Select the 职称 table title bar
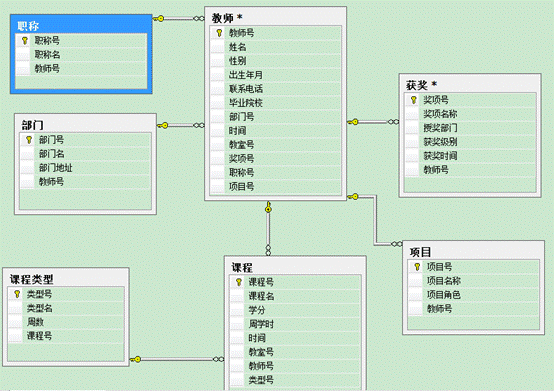554x391 pixels. click(x=81, y=25)
